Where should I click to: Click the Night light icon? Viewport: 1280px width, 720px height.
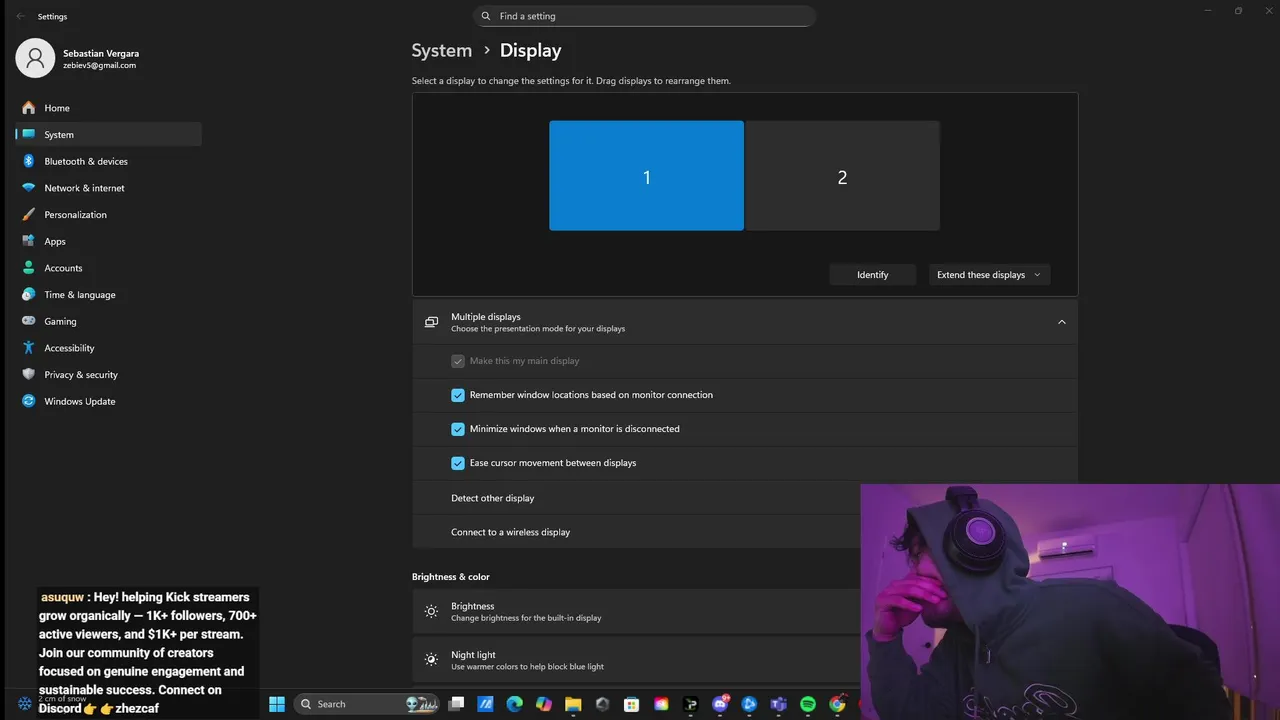(x=431, y=660)
